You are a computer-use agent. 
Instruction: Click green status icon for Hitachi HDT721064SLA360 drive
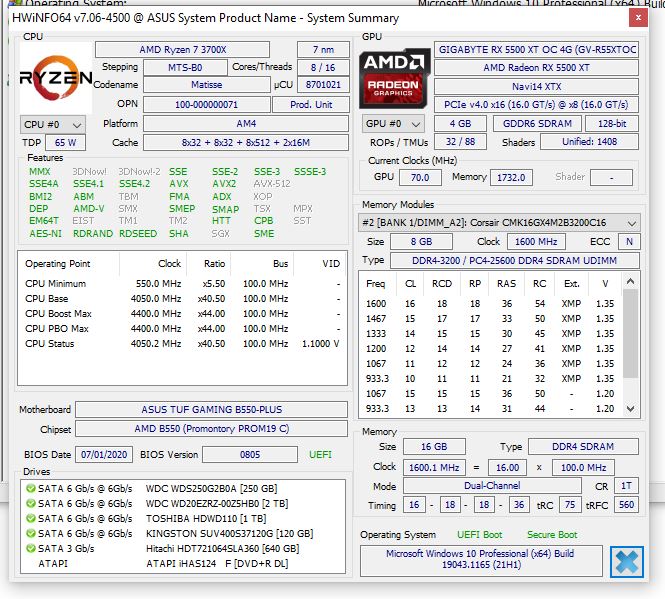point(31,549)
